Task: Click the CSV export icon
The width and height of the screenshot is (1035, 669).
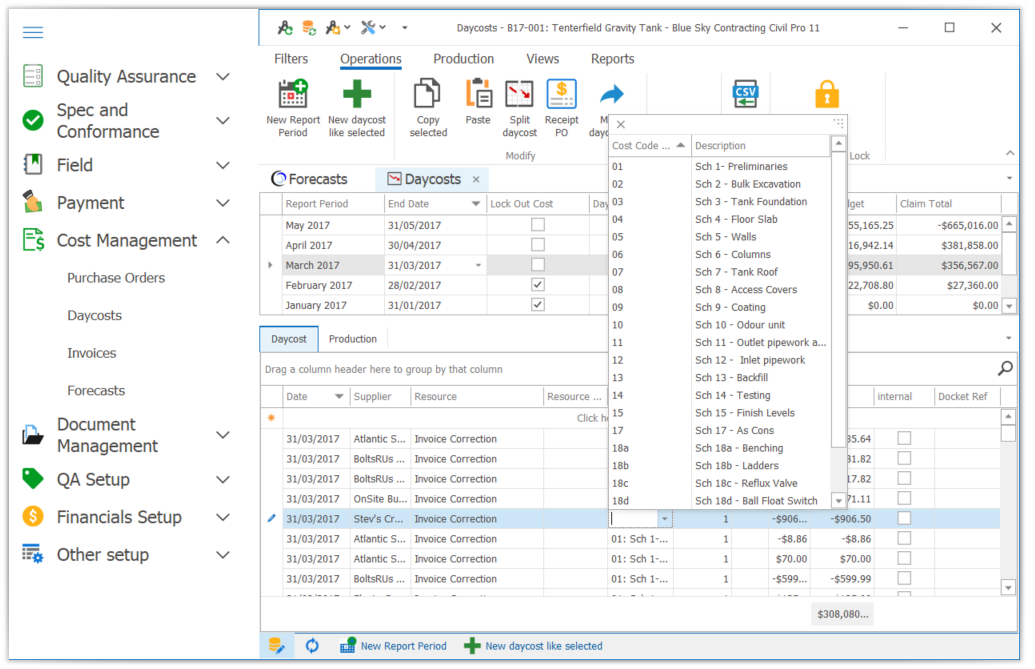Action: [x=745, y=94]
